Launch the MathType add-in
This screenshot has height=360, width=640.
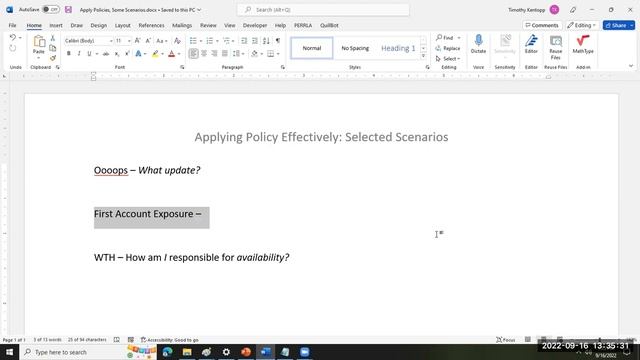click(x=583, y=40)
